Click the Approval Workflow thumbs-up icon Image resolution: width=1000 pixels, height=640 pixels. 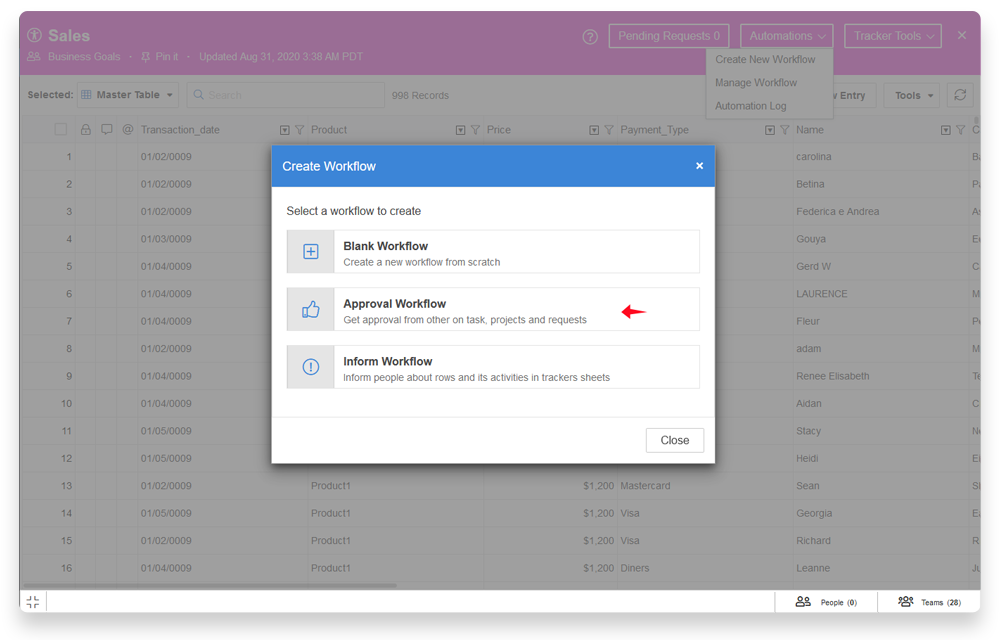point(311,310)
